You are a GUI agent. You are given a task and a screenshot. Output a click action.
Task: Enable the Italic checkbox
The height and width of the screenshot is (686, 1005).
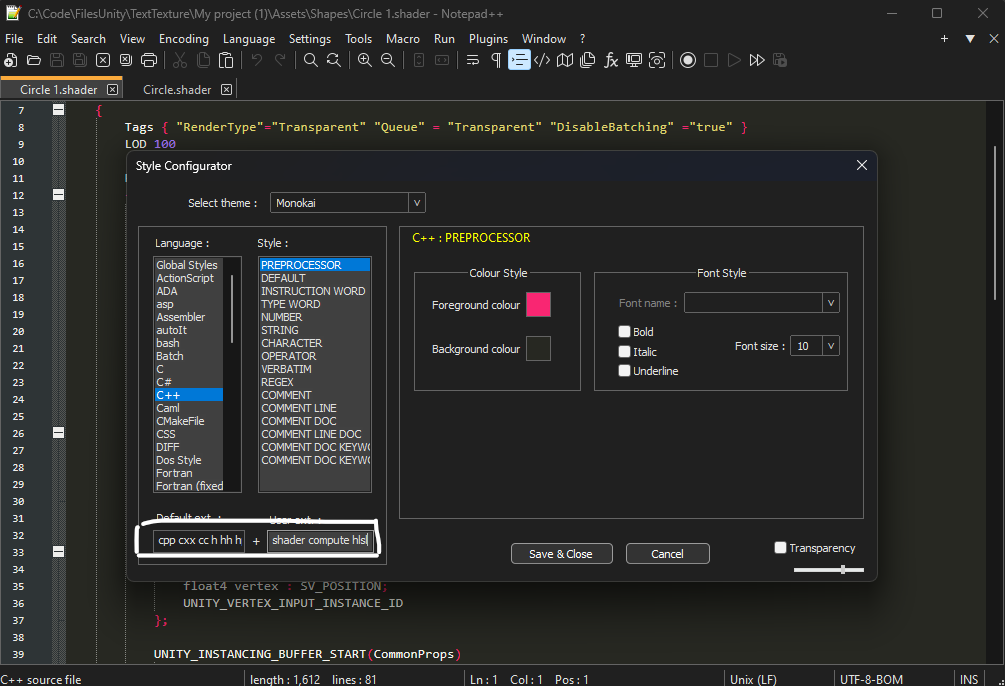pyautogui.click(x=624, y=351)
